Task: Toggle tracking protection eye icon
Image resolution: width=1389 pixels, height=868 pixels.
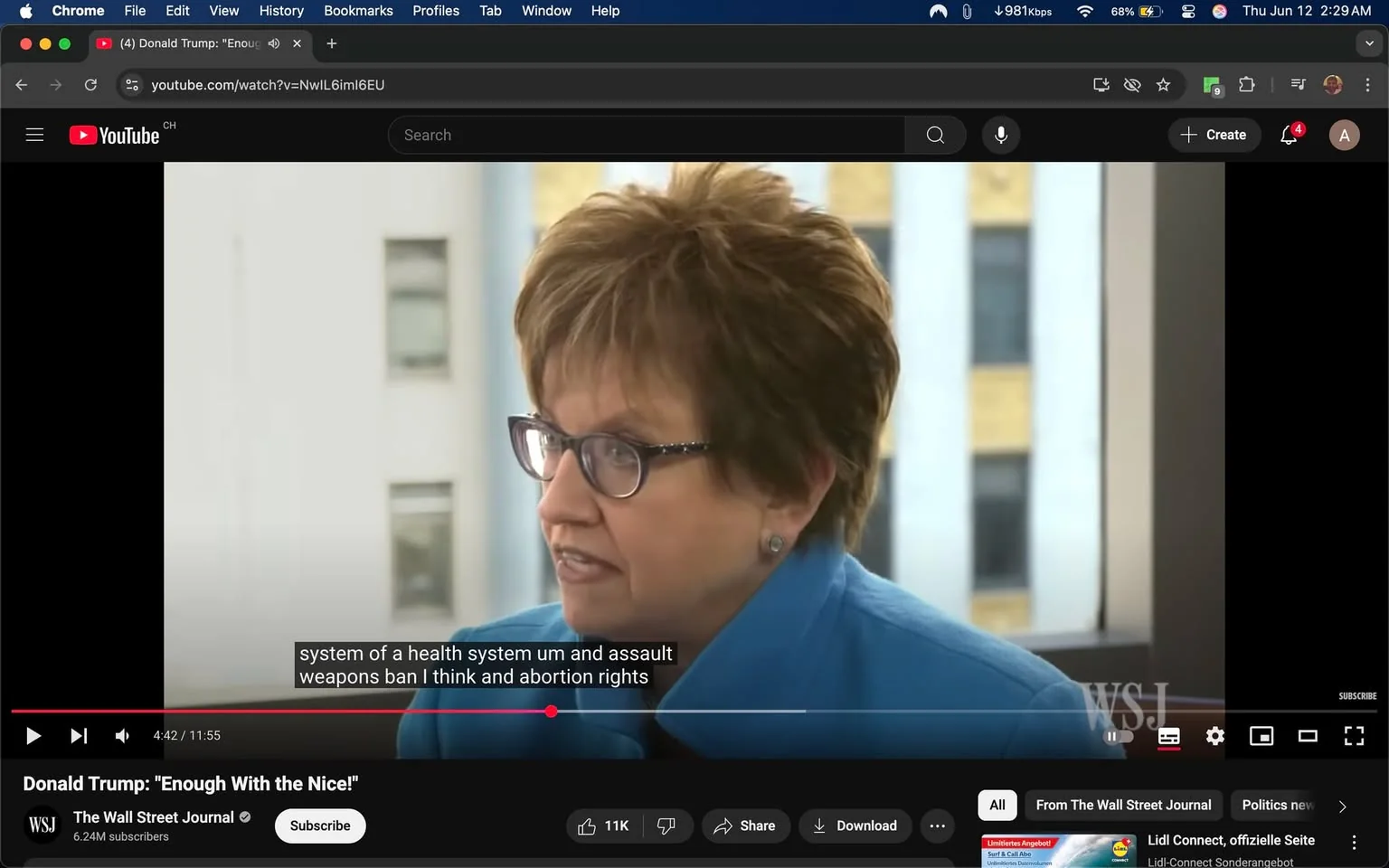Action: pos(1132,85)
